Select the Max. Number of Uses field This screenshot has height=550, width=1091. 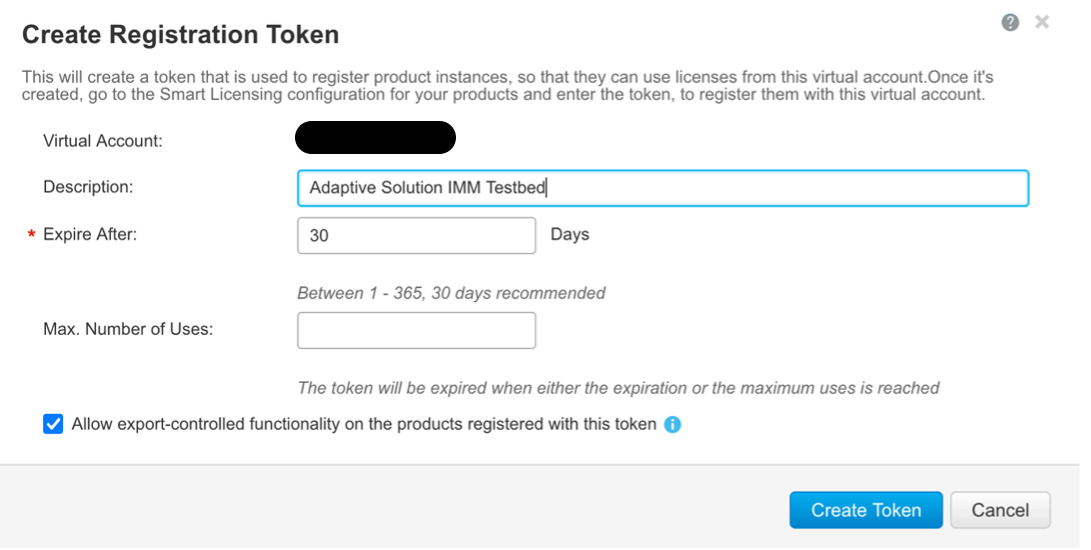point(416,330)
